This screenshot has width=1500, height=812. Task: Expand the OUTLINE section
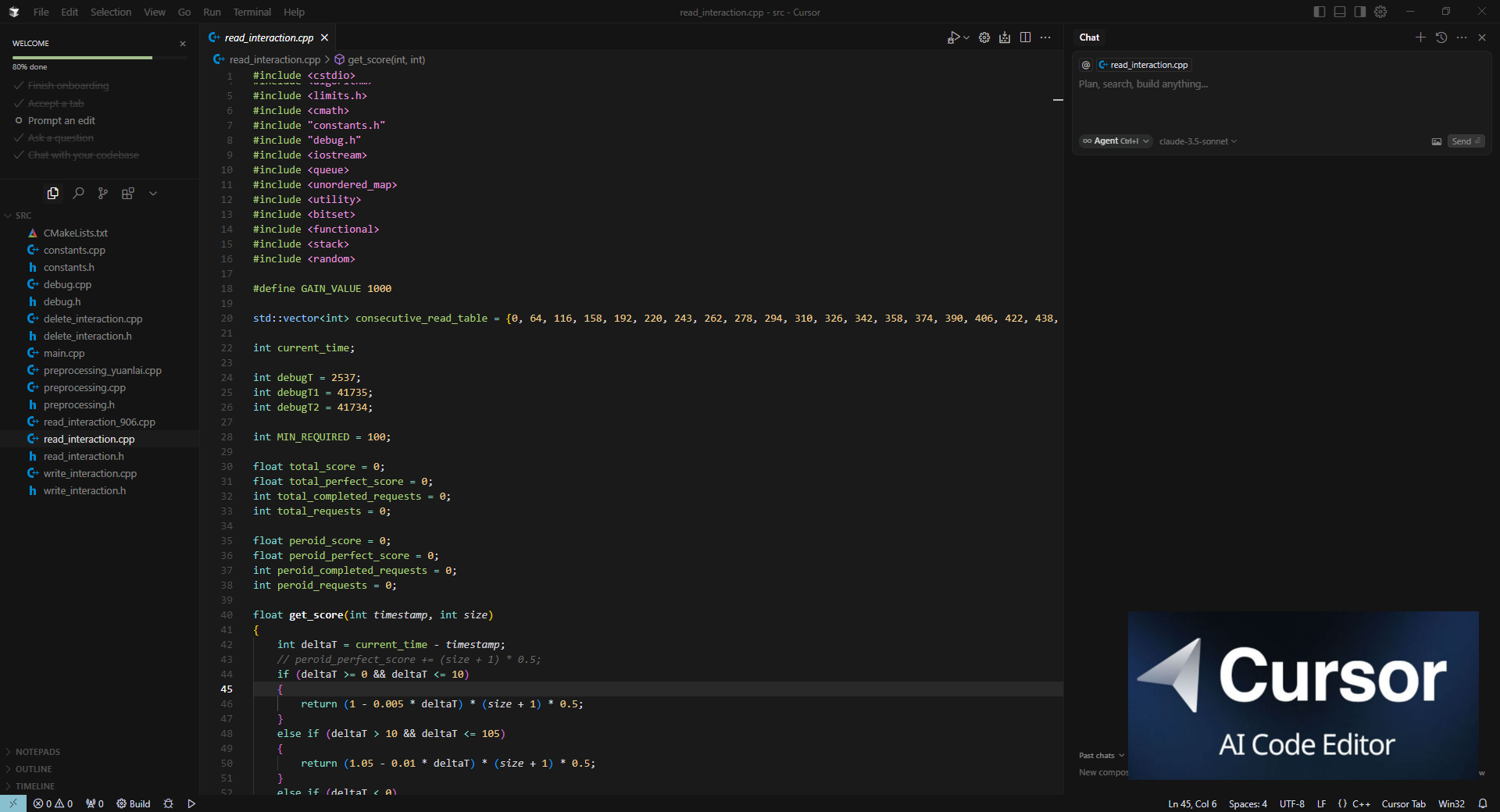99,769
